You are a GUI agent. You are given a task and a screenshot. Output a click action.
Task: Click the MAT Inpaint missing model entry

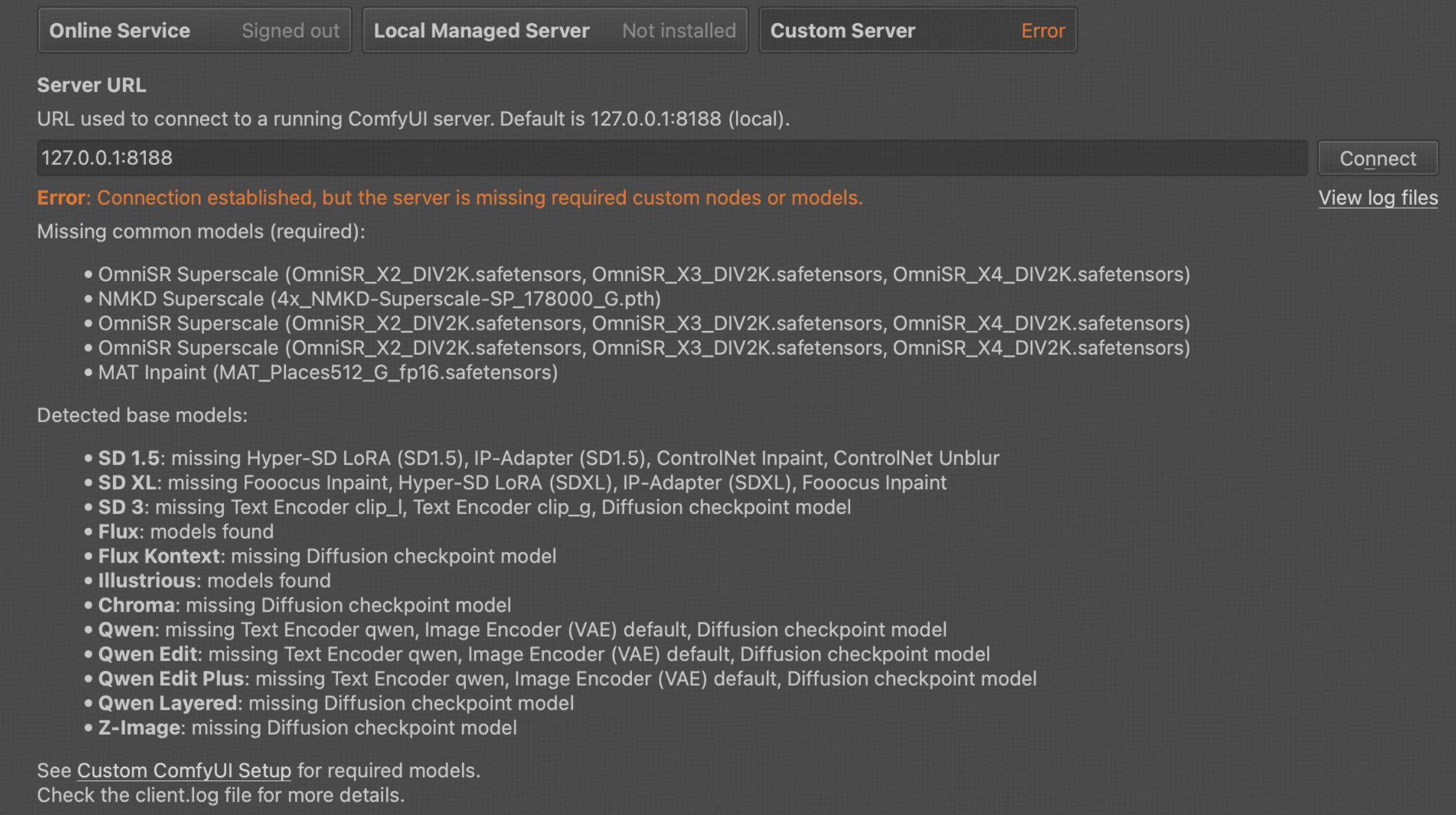coord(328,372)
